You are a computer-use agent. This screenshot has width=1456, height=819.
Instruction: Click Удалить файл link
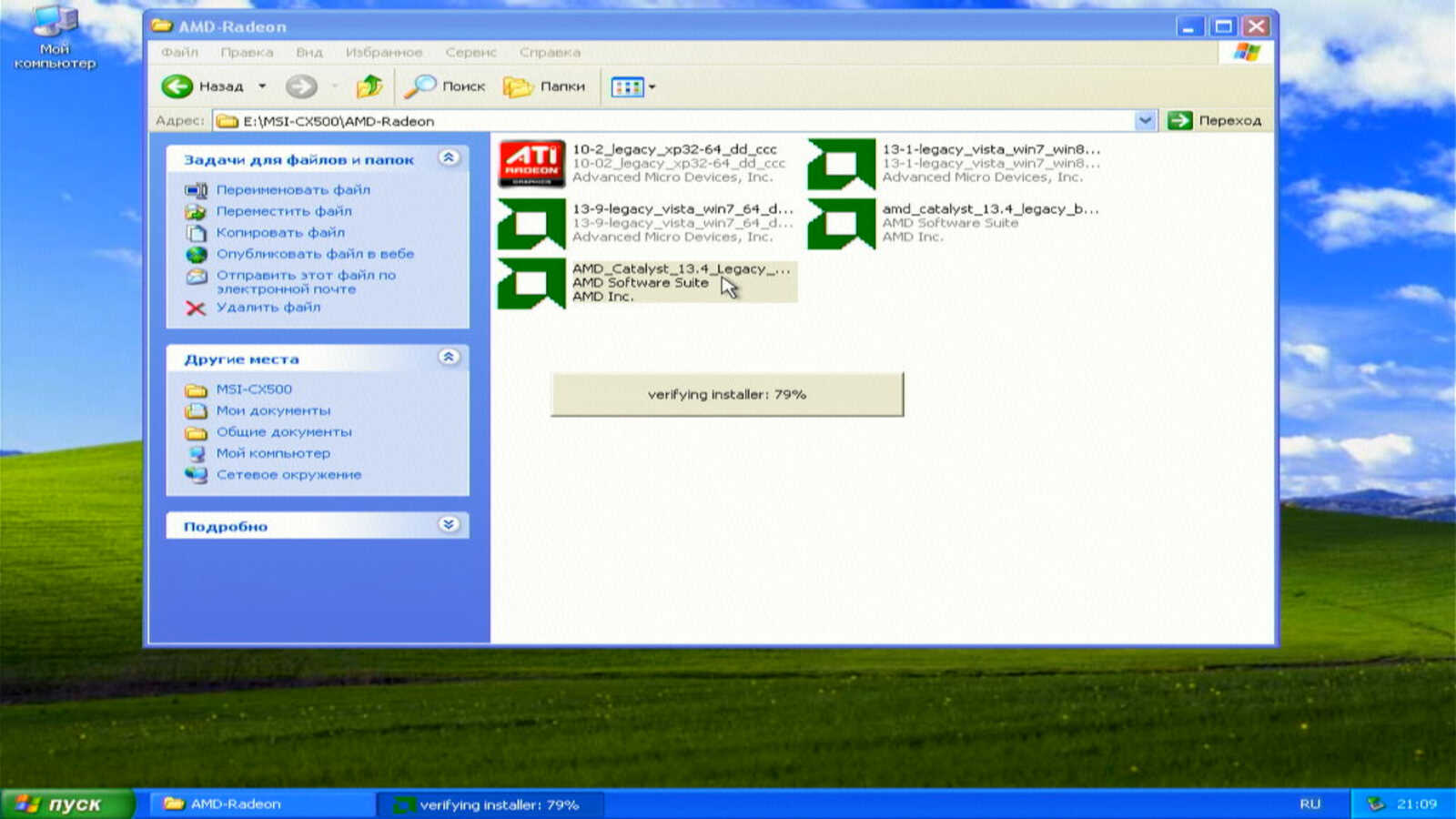tap(268, 308)
